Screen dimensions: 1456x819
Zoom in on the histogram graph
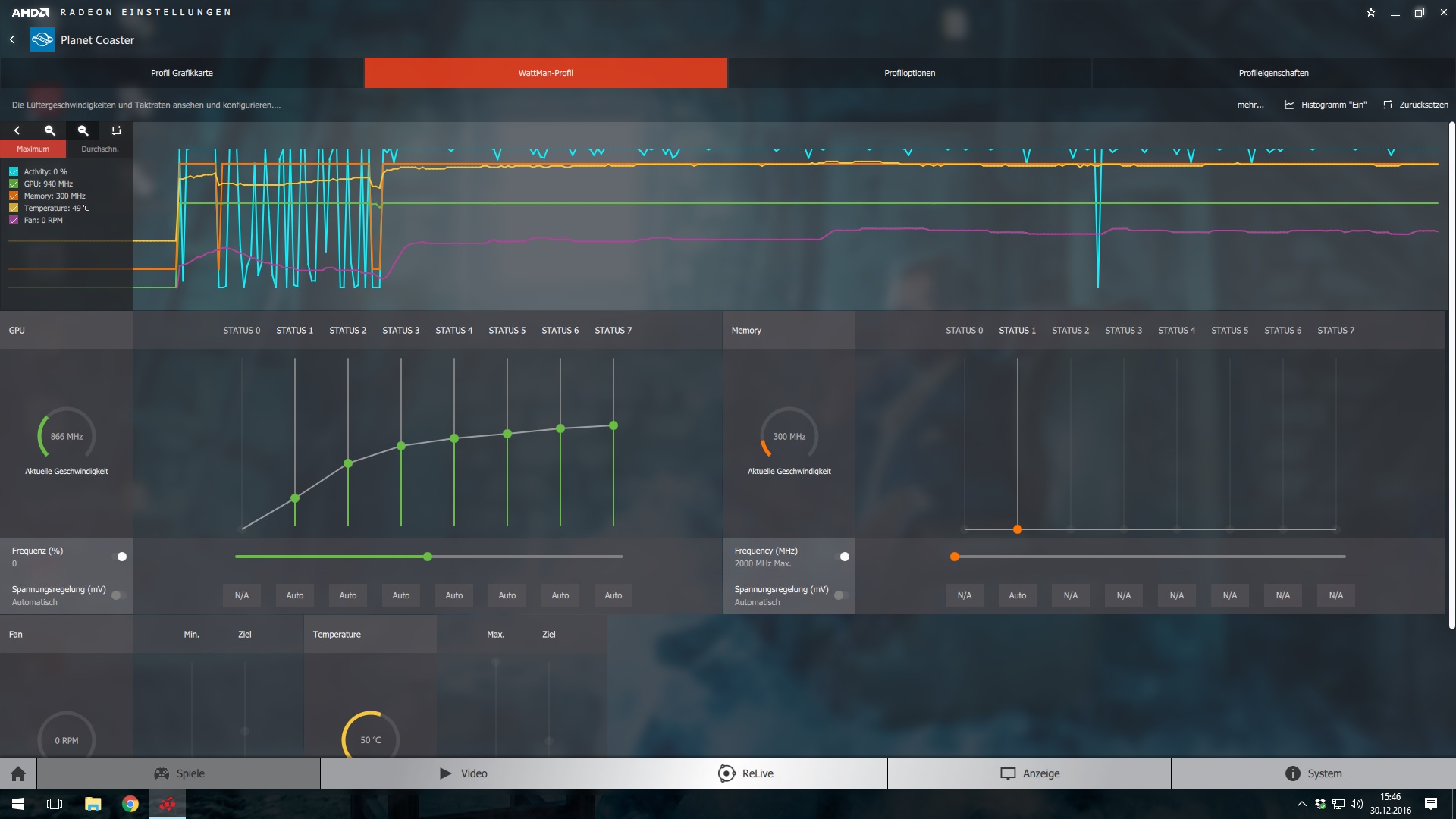click(50, 130)
